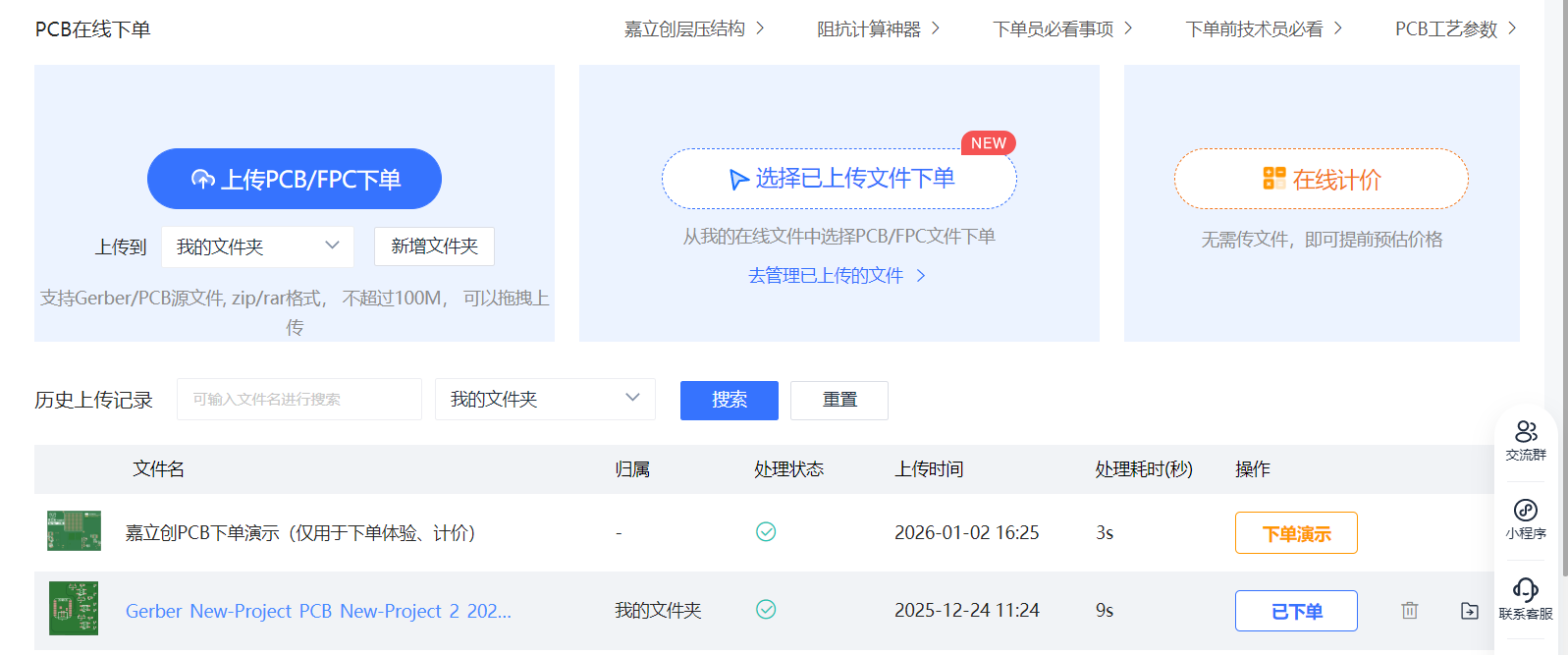The image size is (1568, 655).
Task: Click the 无需传文件，即可提前预估价格 text
Action: pyautogui.click(x=1322, y=239)
